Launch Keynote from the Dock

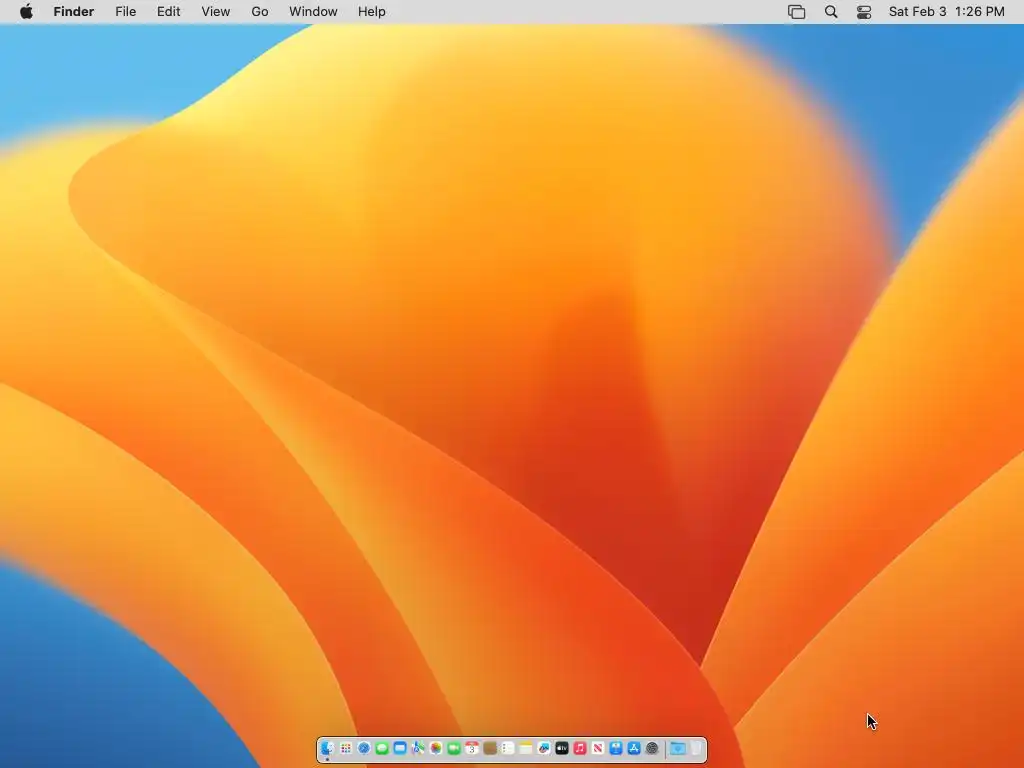616,748
